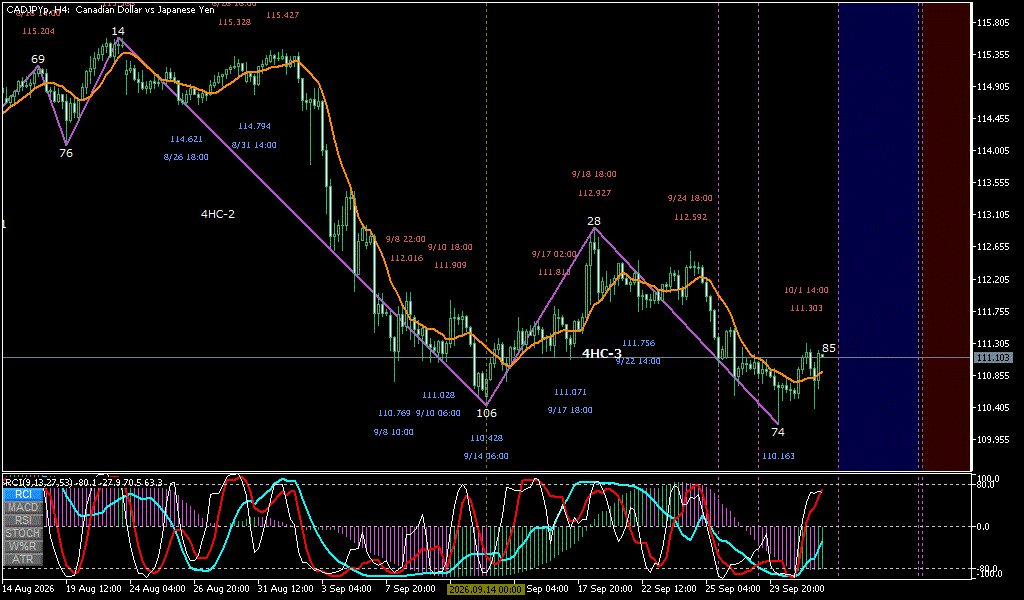Click the 113.105 price scale value
1024x600 pixels.
point(991,215)
